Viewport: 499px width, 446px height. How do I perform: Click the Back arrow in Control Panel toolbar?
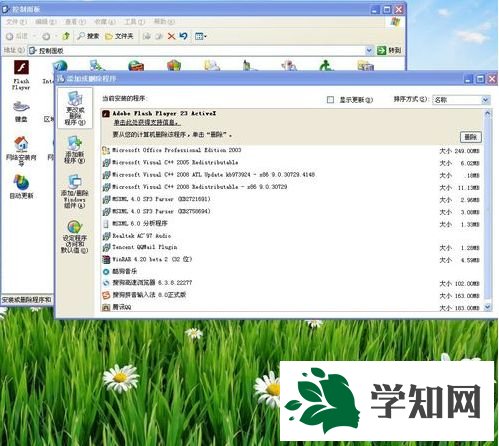17,36
